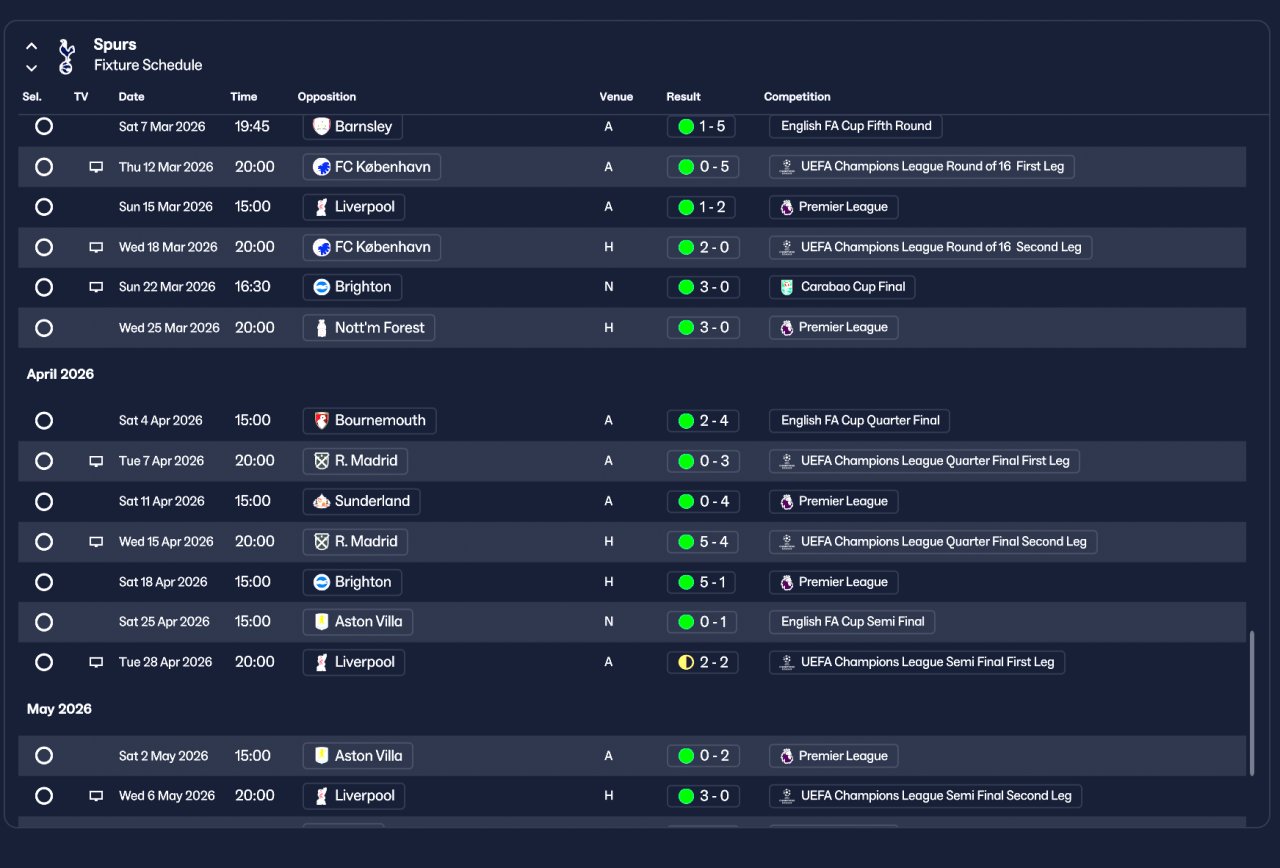
Task: Open Sunderland club button
Action: [x=361, y=501]
